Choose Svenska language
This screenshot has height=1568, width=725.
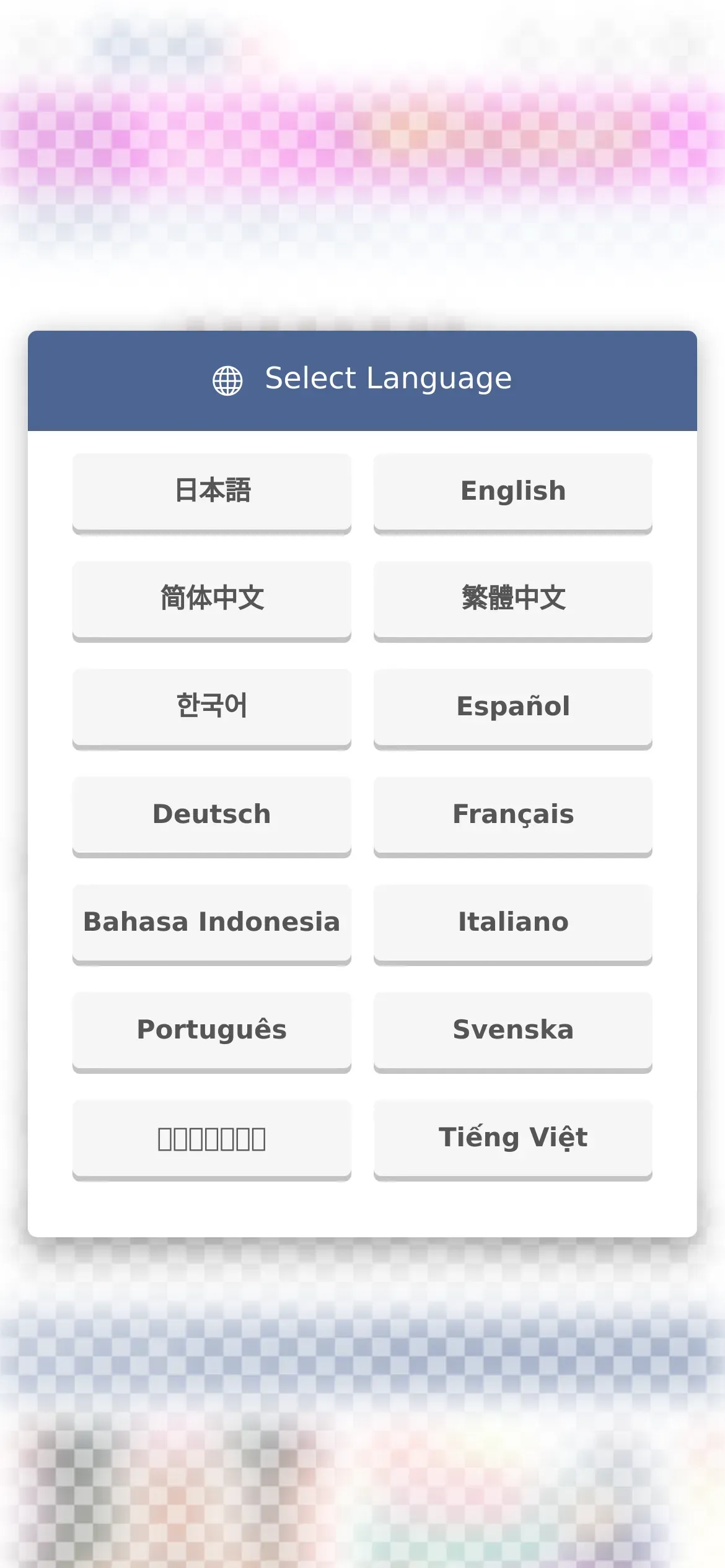(x=513, y=1032)
